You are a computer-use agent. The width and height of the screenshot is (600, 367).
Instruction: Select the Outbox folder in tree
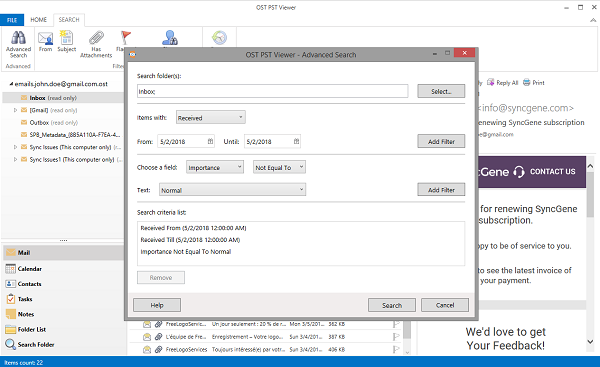coord(49,122)
